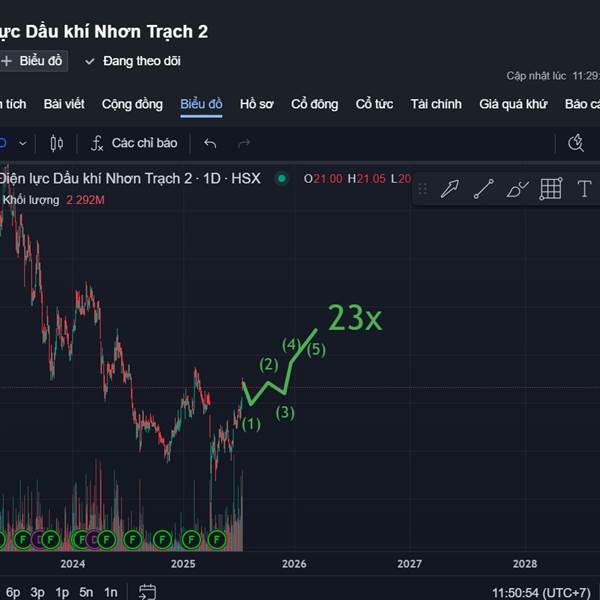
Task: Select the (3) wave label on chart
Action: (x=285, y=412)
